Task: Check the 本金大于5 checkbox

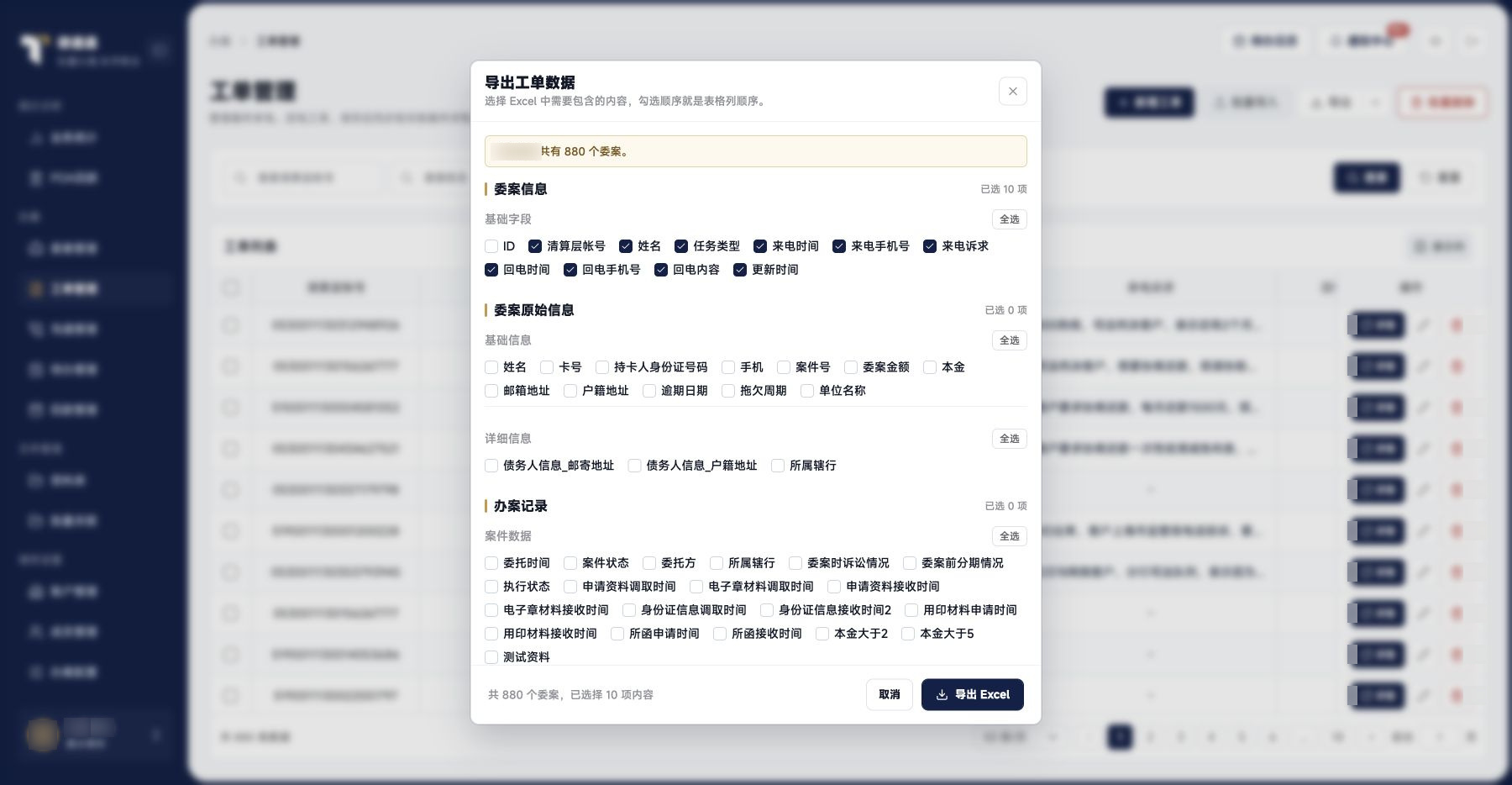Action: click(908, 634)
